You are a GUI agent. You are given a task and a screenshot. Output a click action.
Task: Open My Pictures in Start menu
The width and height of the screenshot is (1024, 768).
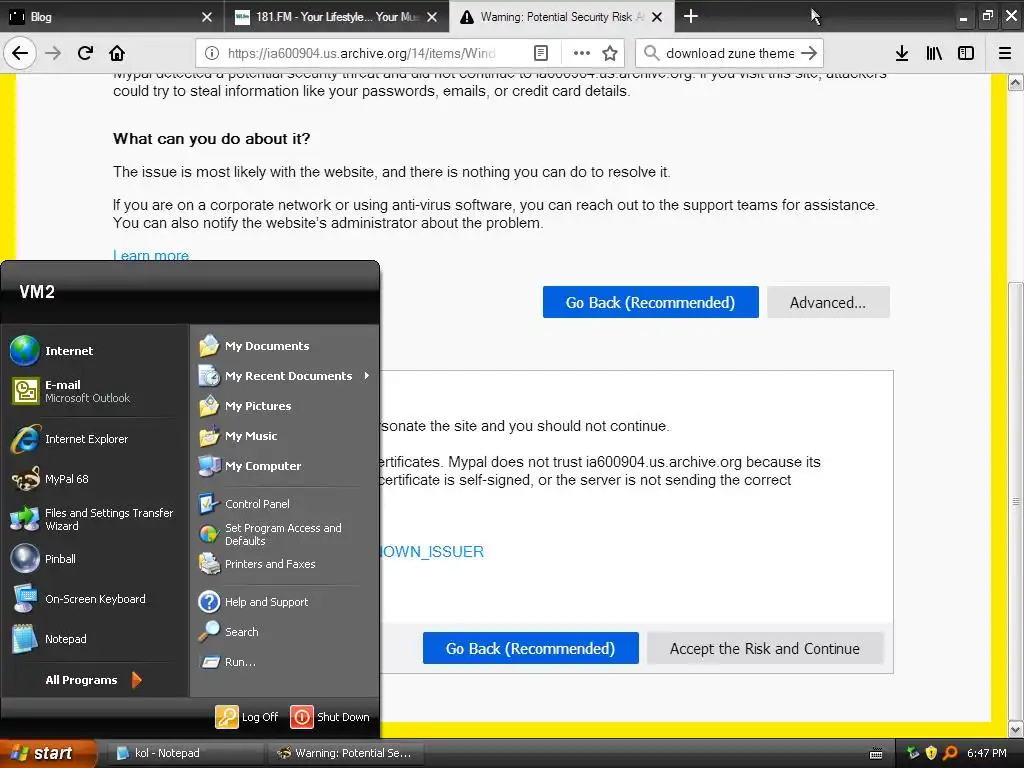[285, 406]
